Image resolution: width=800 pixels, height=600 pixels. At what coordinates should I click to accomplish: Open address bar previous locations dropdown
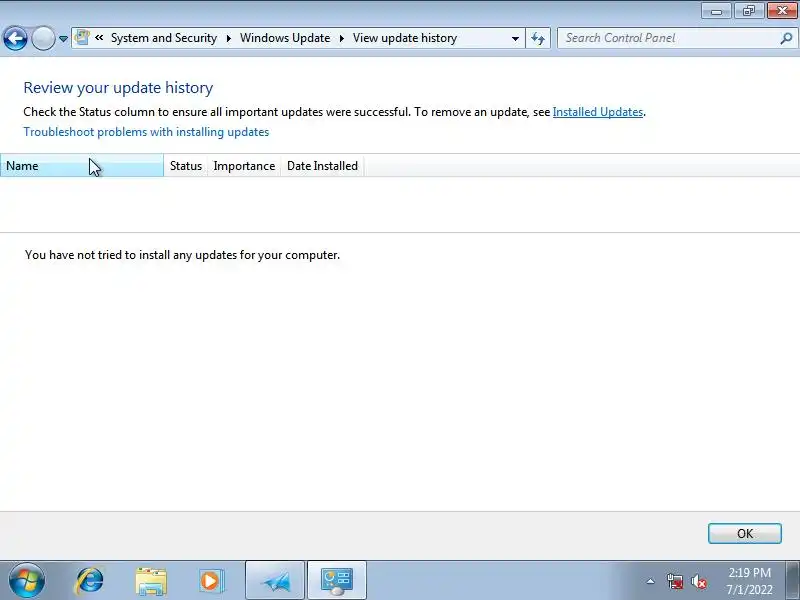[x=515, y=39]
